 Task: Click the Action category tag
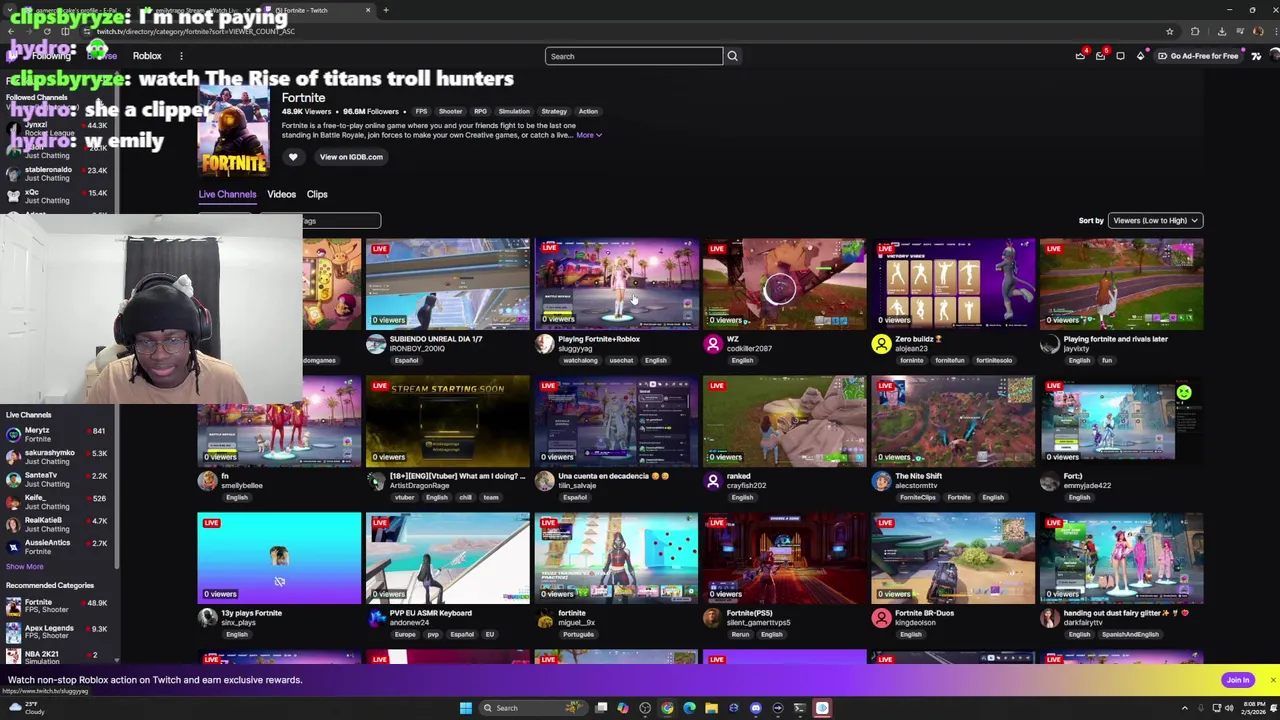click(x=588, y=111)
